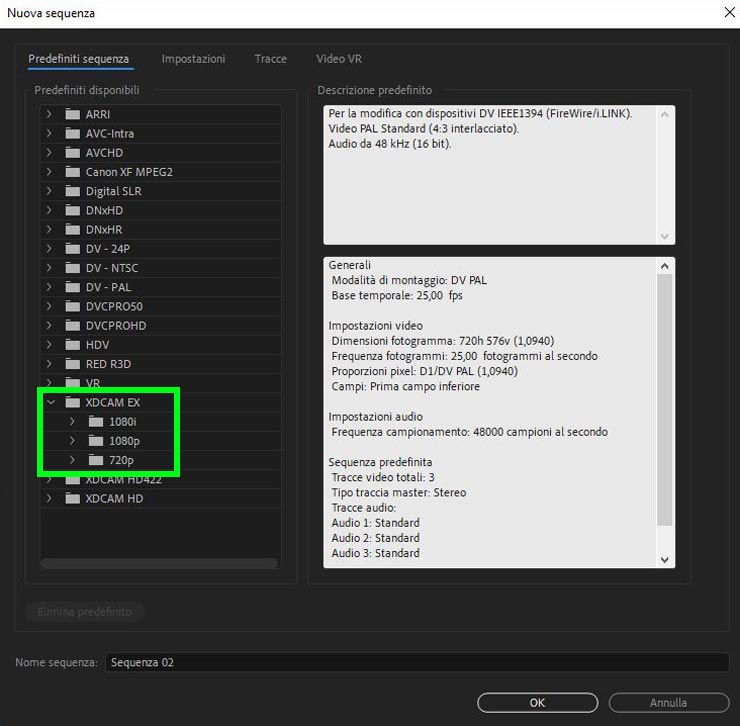Image resolution: width=740 pixels, height=726 pixels.
Task: Close the Nuova sequenza dialog
Action: tap(730, 13)
